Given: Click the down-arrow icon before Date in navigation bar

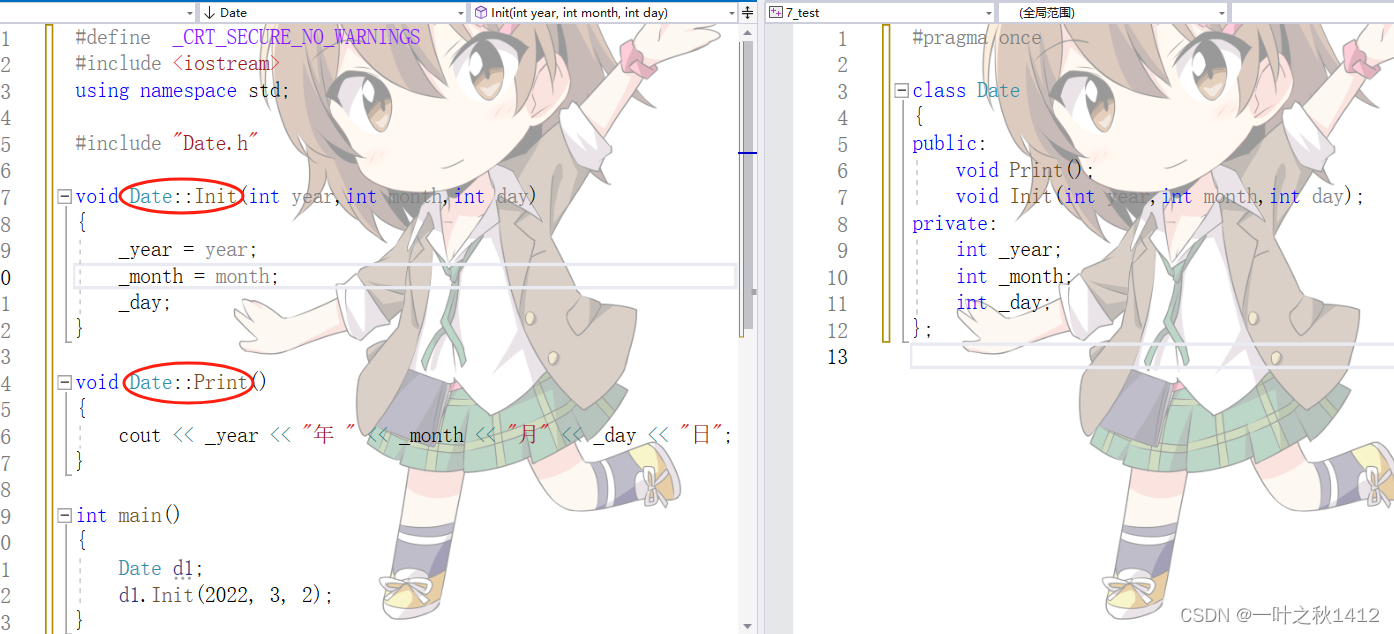Looking at the screenshot, I should tap(210, 12).
